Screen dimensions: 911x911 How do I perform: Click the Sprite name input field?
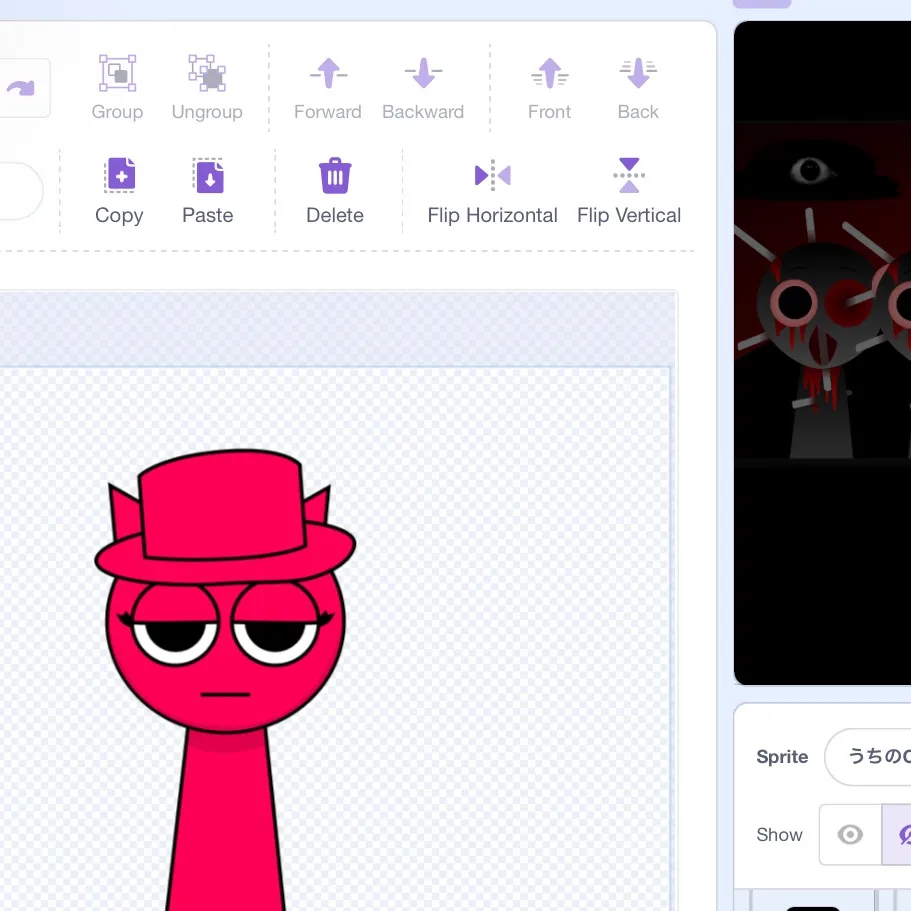point(868,756)
